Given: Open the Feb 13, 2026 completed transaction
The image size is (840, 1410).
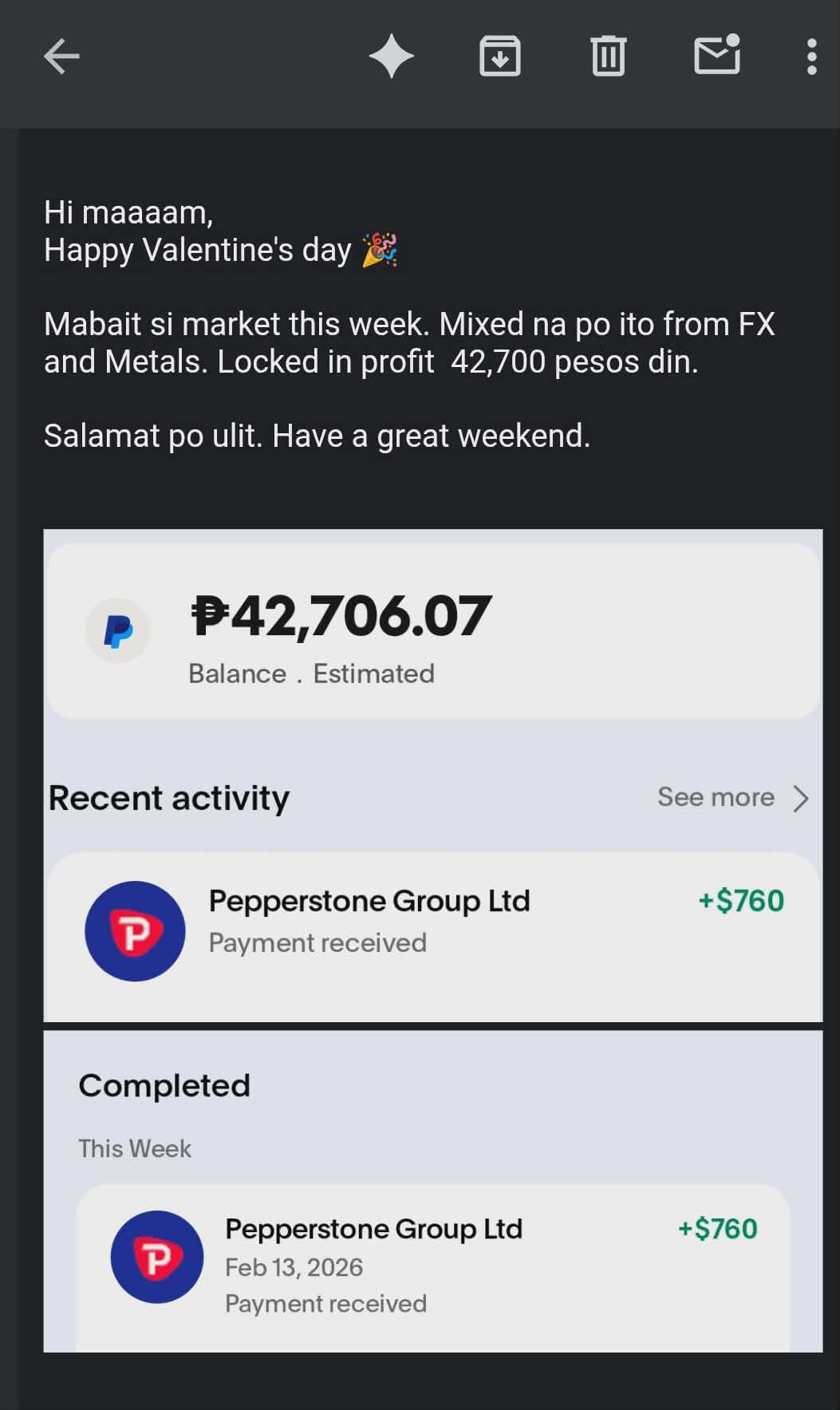Looking at the screenshot, I should pos(294,1267).
